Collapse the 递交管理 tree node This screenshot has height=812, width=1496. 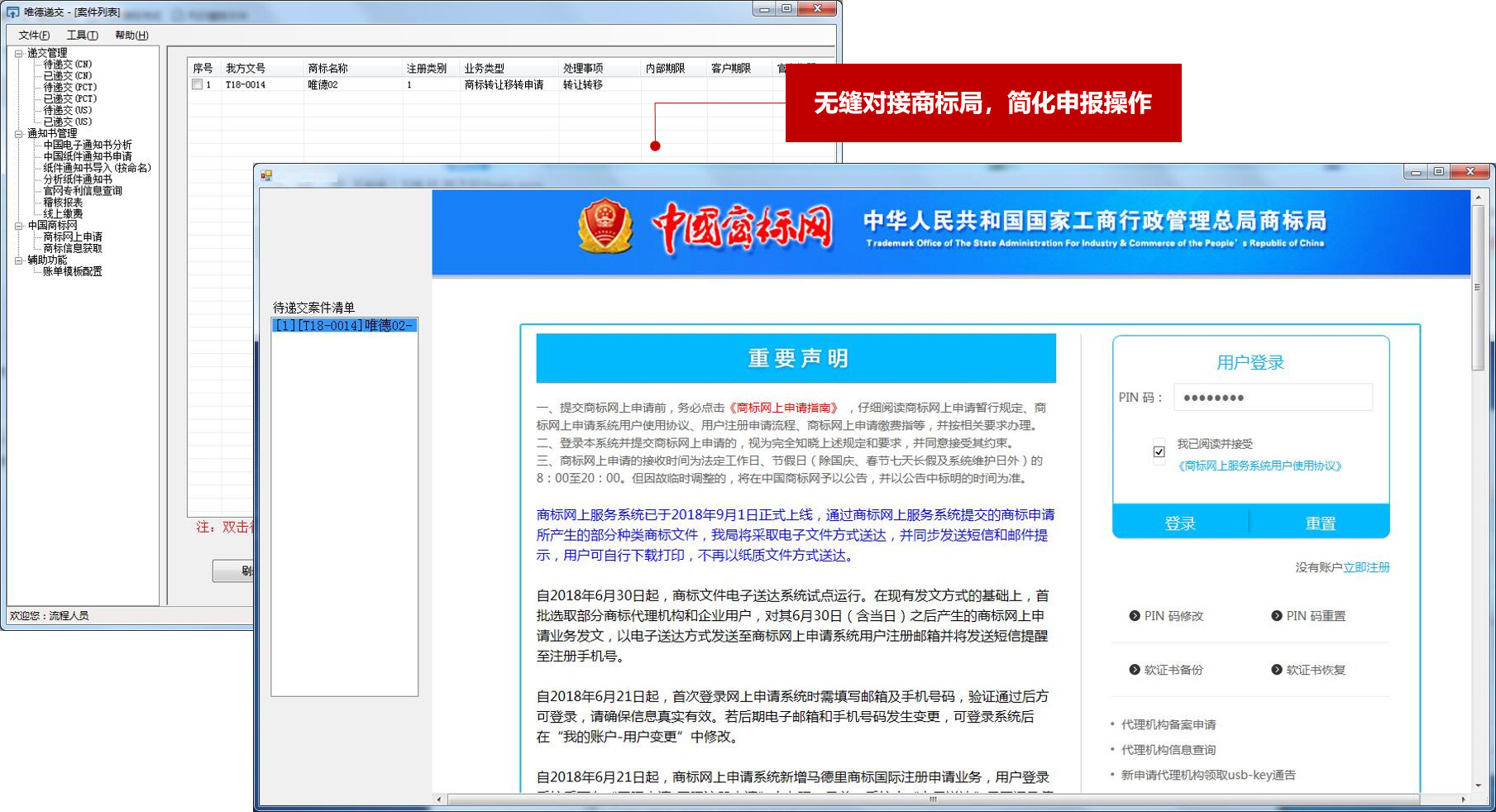coord(18,53)
